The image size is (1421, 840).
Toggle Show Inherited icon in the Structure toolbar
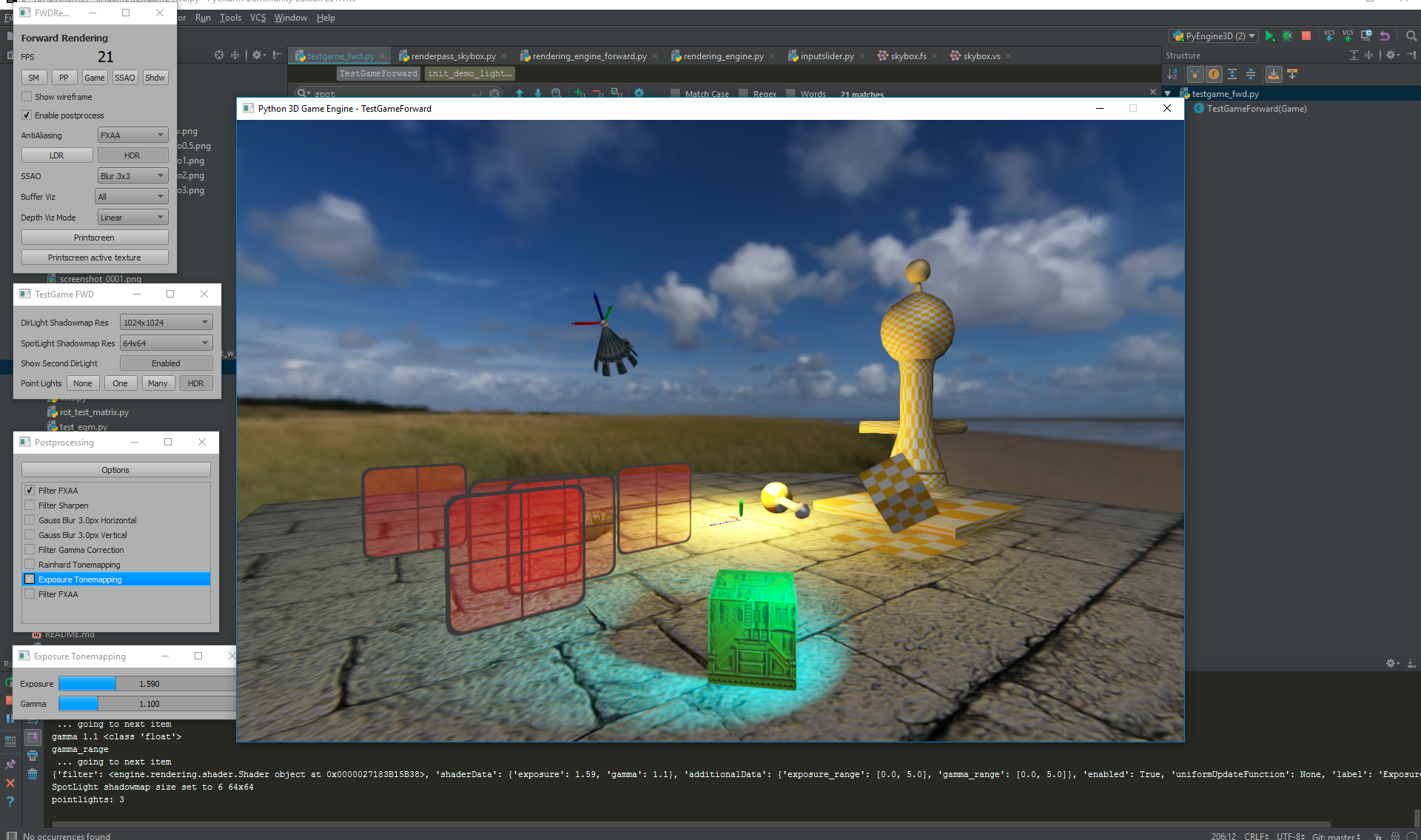pos(1195,74)
